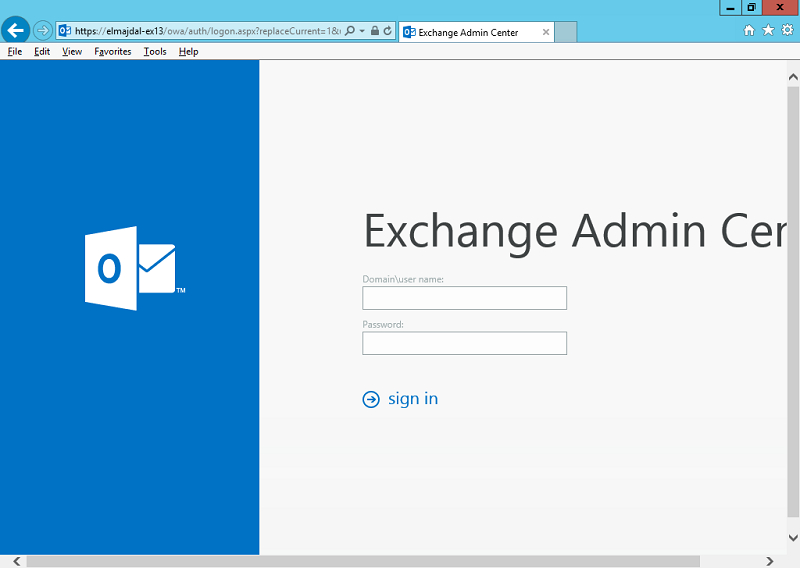Close the Exchange Admin Center tab
Image resolution: width=800 pixels, height=568 pixels.
546,32
